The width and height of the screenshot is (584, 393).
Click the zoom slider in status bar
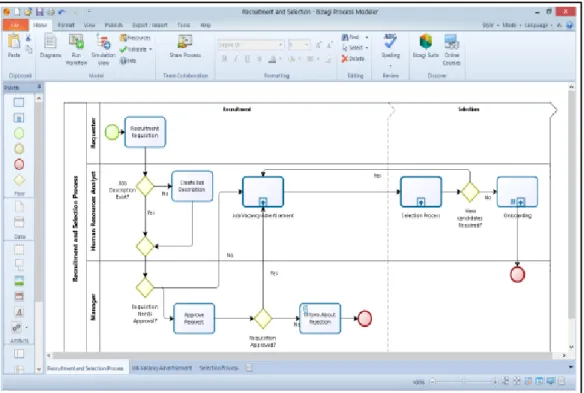click(x=463, y=381)
